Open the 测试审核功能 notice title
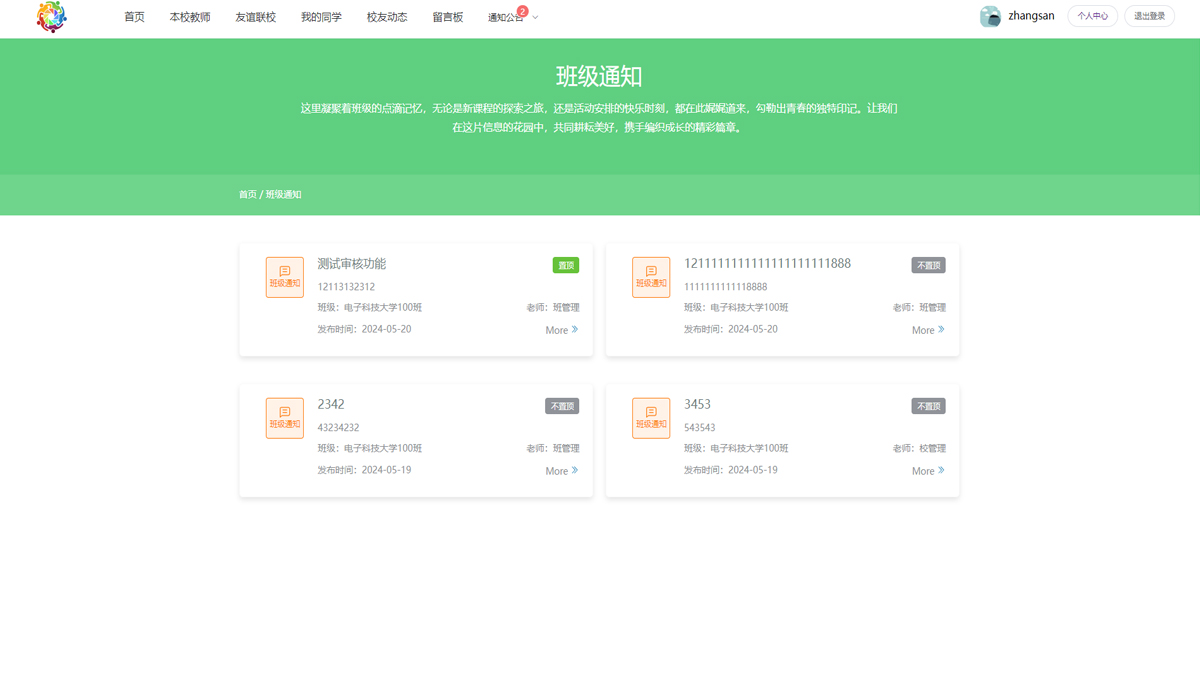Viewport: 1200px width, 690px height. (352, 264)
